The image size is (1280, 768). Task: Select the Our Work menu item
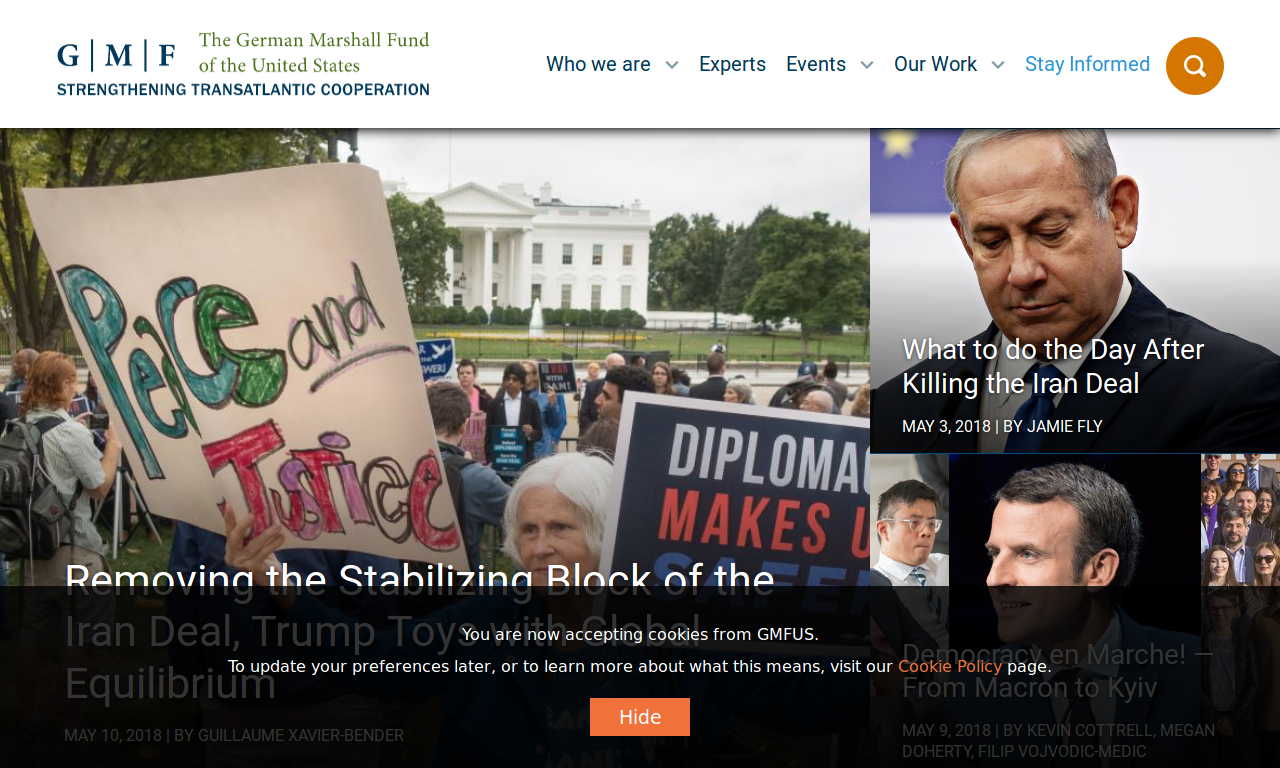click(x=935, y=64)
